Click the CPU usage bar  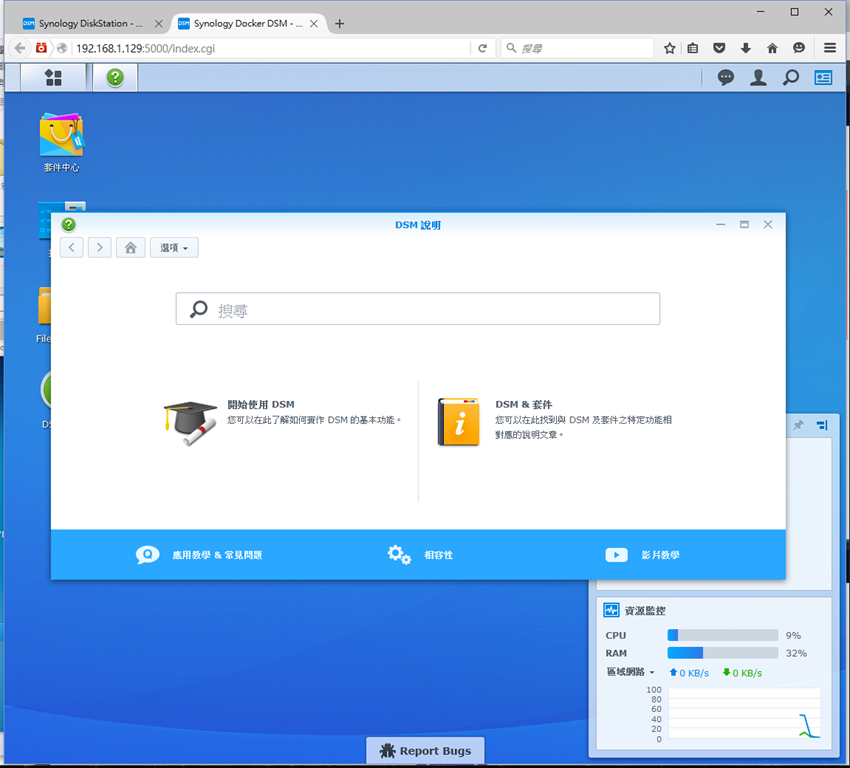click(x=723, y=635)
